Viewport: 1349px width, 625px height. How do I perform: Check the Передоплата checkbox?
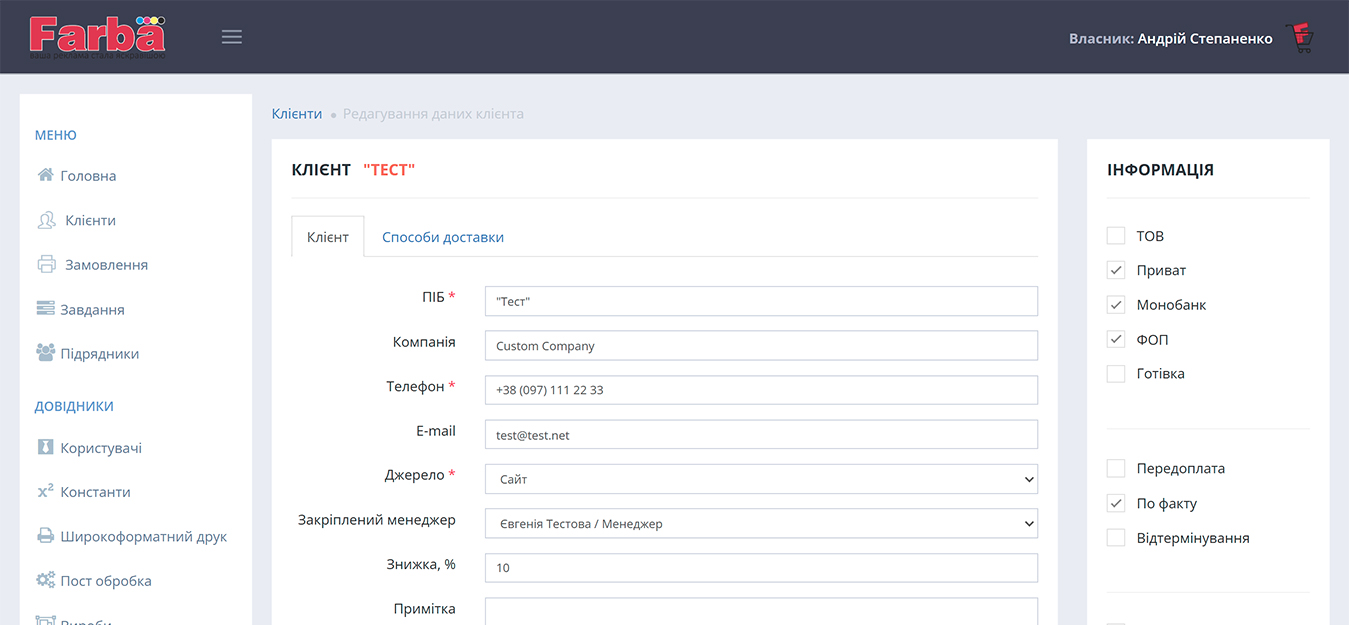[1116, 469]
